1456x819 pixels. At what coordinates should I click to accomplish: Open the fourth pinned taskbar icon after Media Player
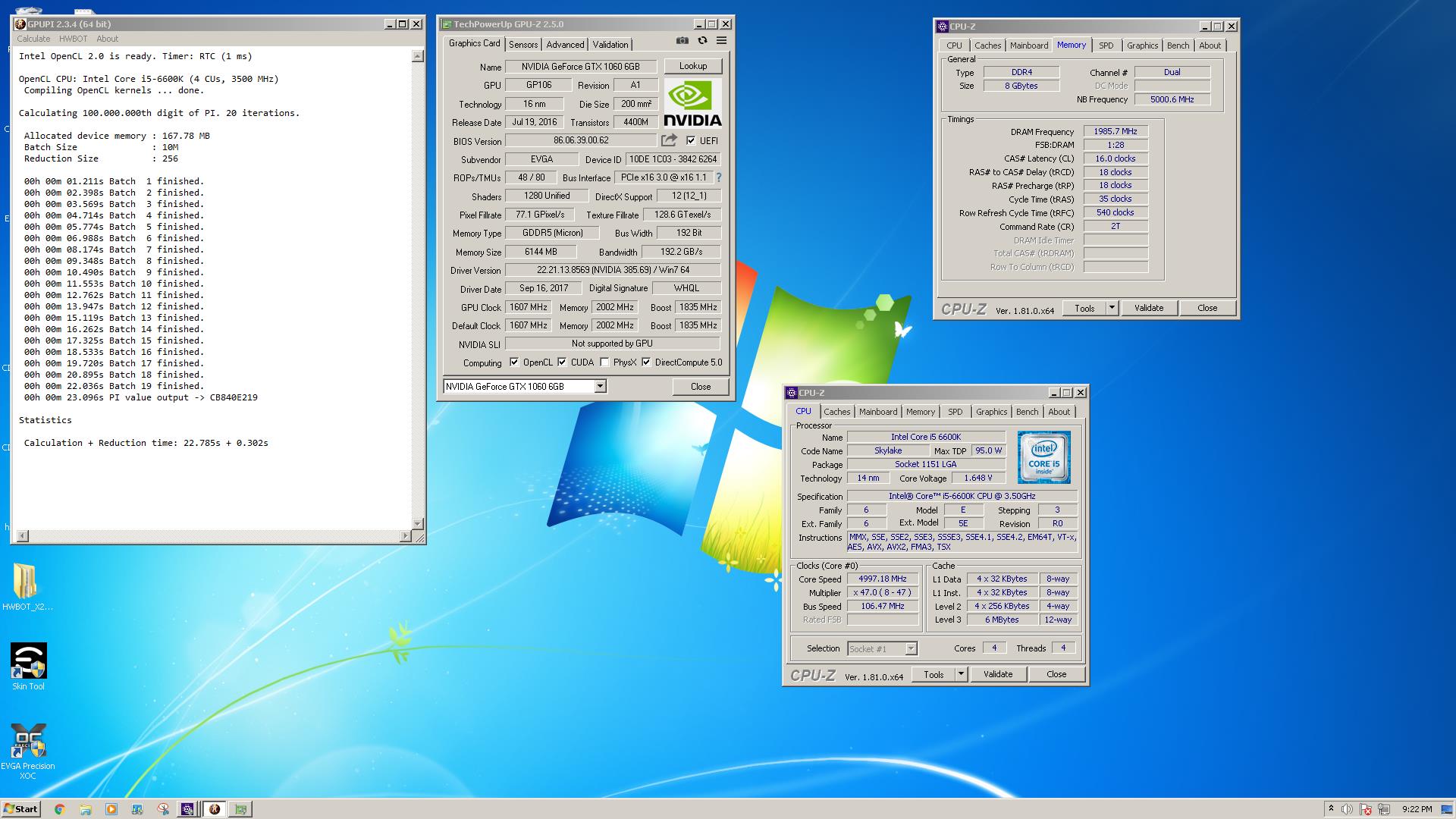(x=137, y=809)
